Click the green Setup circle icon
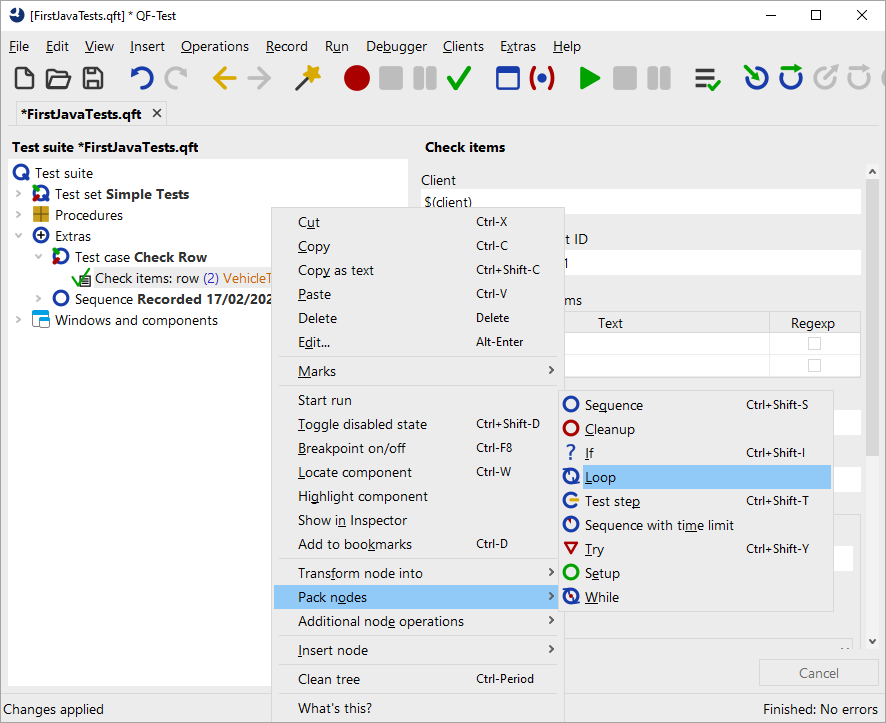Viewport: 886px width, 723px height. click(x=571, y=572)
